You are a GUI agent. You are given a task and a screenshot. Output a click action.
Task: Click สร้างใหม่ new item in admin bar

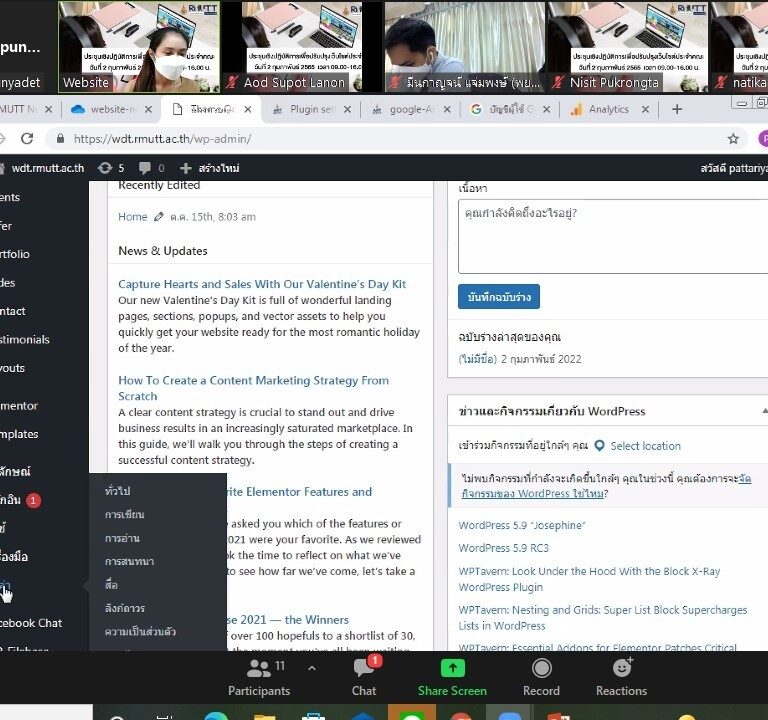pos(218,168)
